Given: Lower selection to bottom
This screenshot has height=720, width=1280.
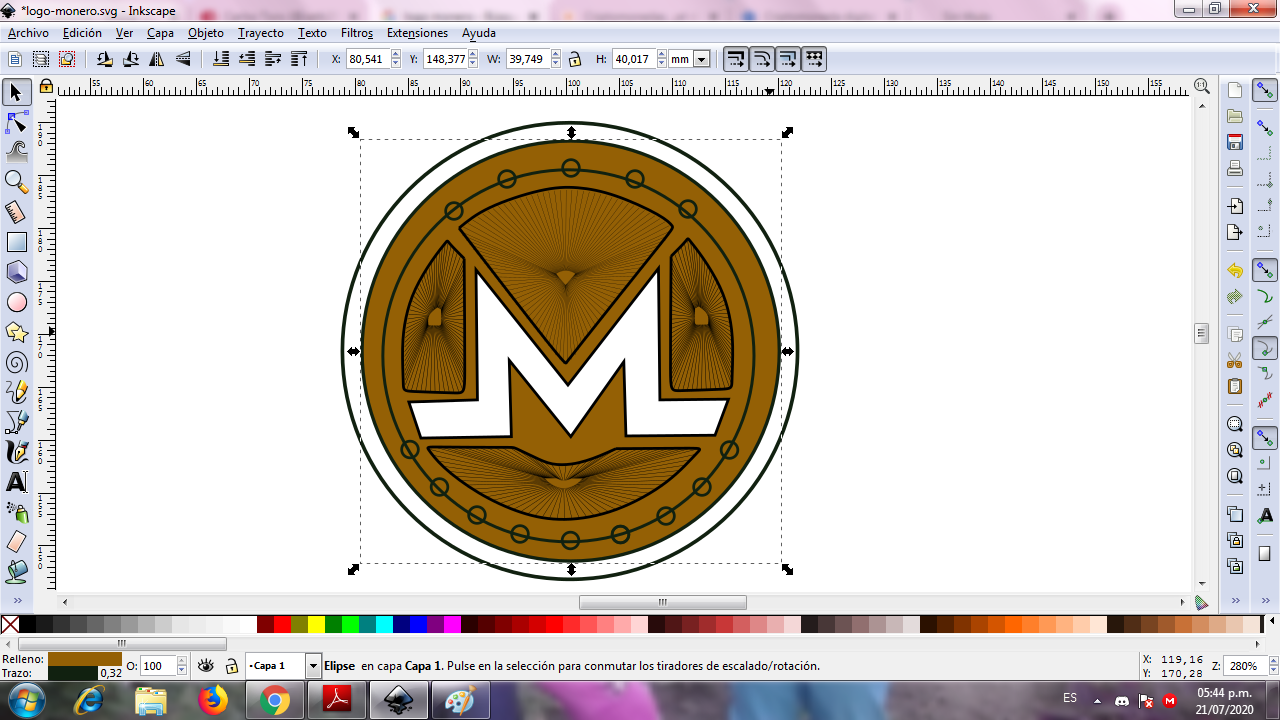Looking at the screenshot, I should pyautogui.click(x=221, y=59).
